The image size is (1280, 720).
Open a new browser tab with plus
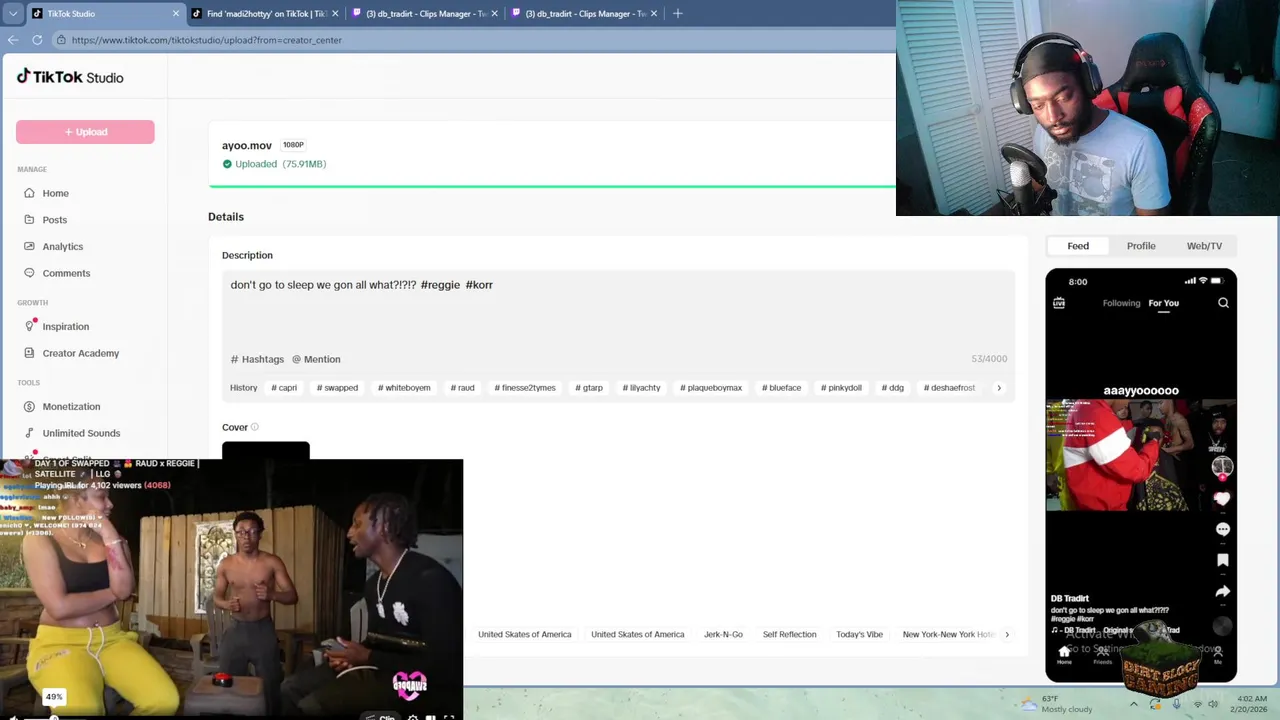coord(678,13)
